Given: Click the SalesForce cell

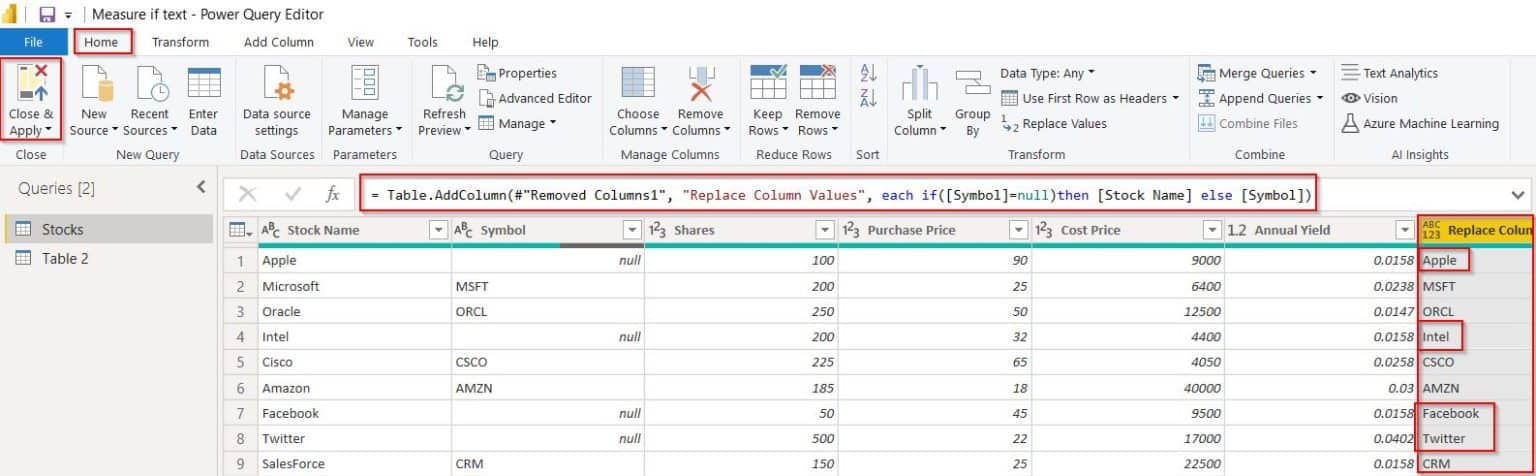Looking at the screenshot, I should 354,464.
